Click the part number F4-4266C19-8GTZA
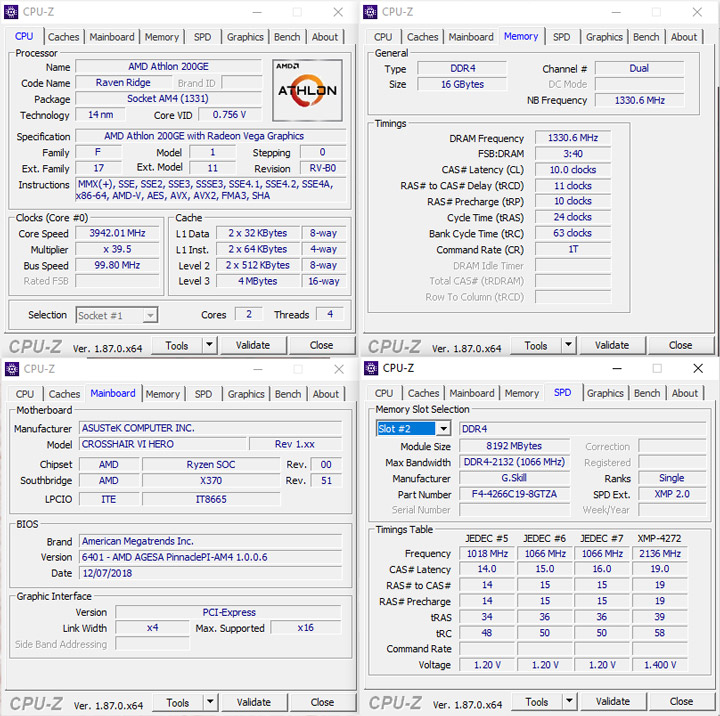The image size is (720, 716). 514,494
